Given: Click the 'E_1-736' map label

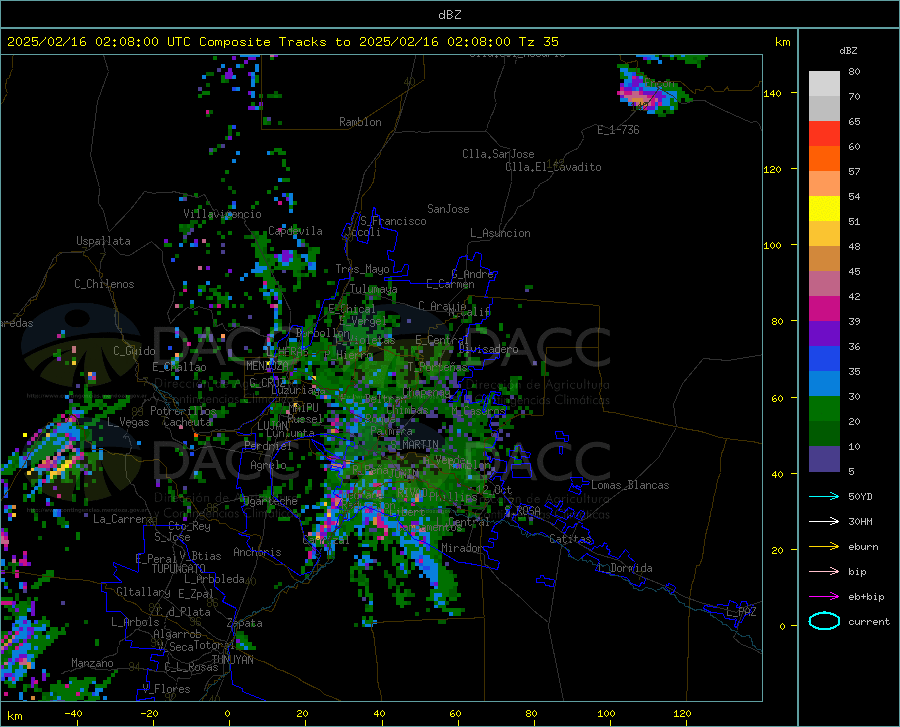Looking at the screenshot, I should point(618,130).
